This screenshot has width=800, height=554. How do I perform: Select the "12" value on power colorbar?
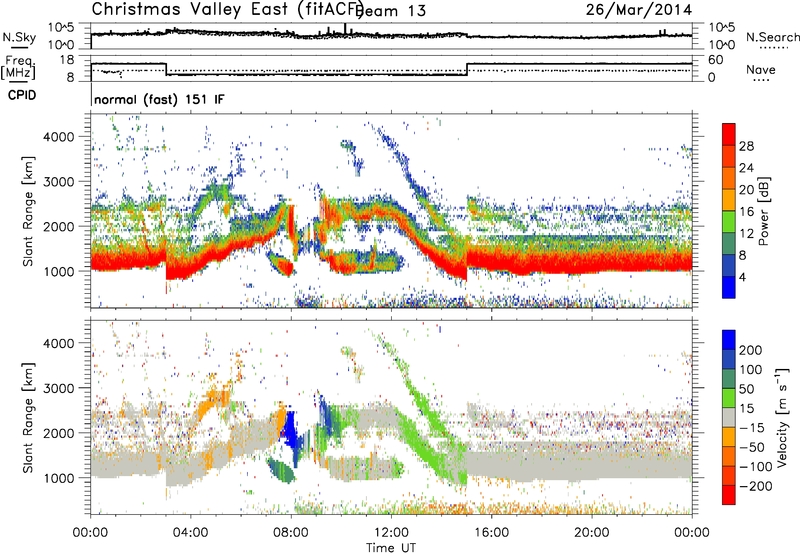(746, 234)
